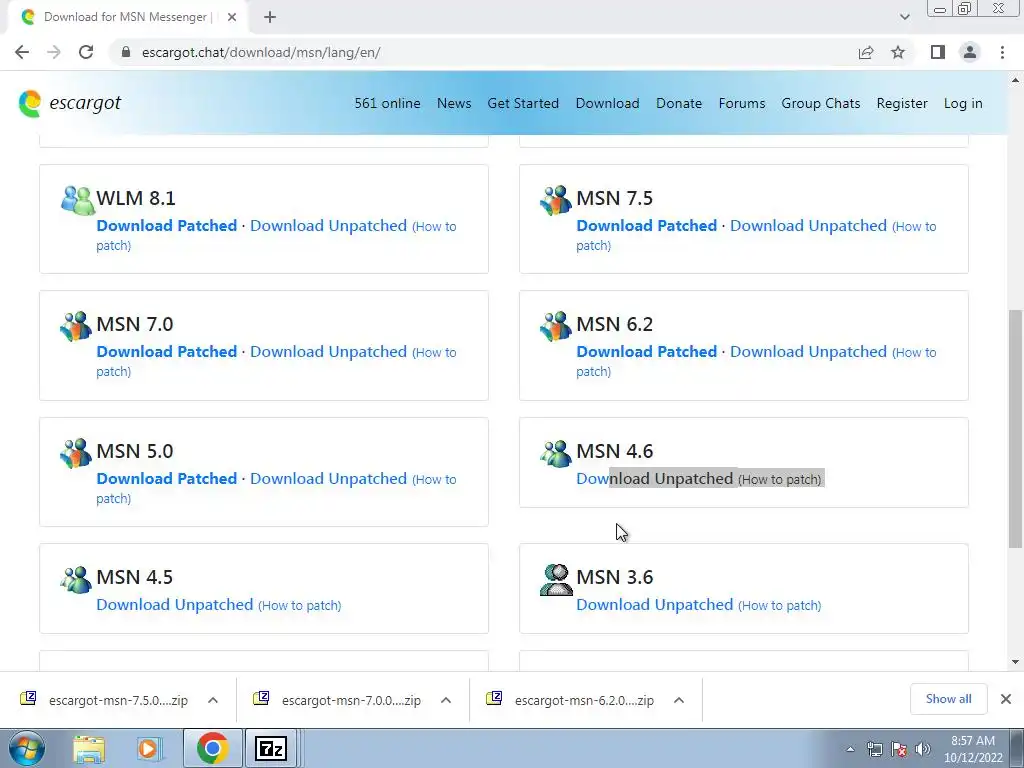Image resolution: width=1024 pixels, height=768 pixels.
Task: Click the page vertical scrollbar thumb
Action: point(1015,428)
